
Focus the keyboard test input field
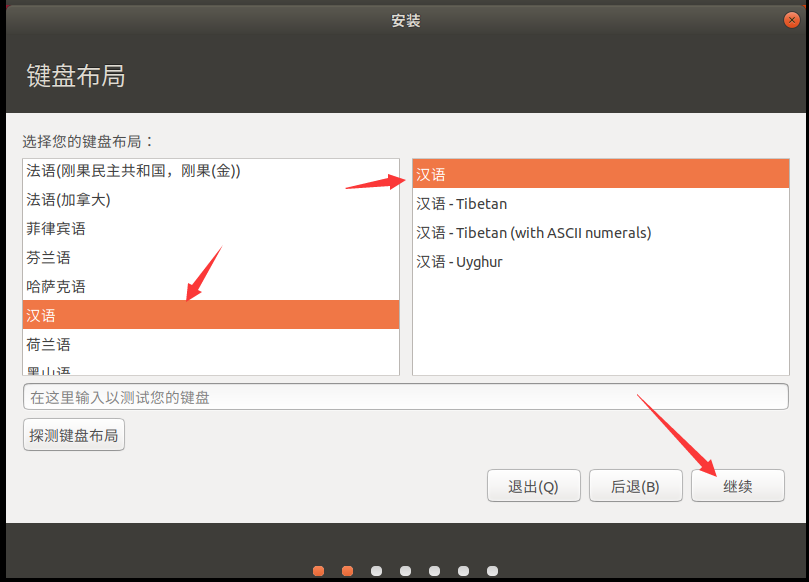pos(406,397)
